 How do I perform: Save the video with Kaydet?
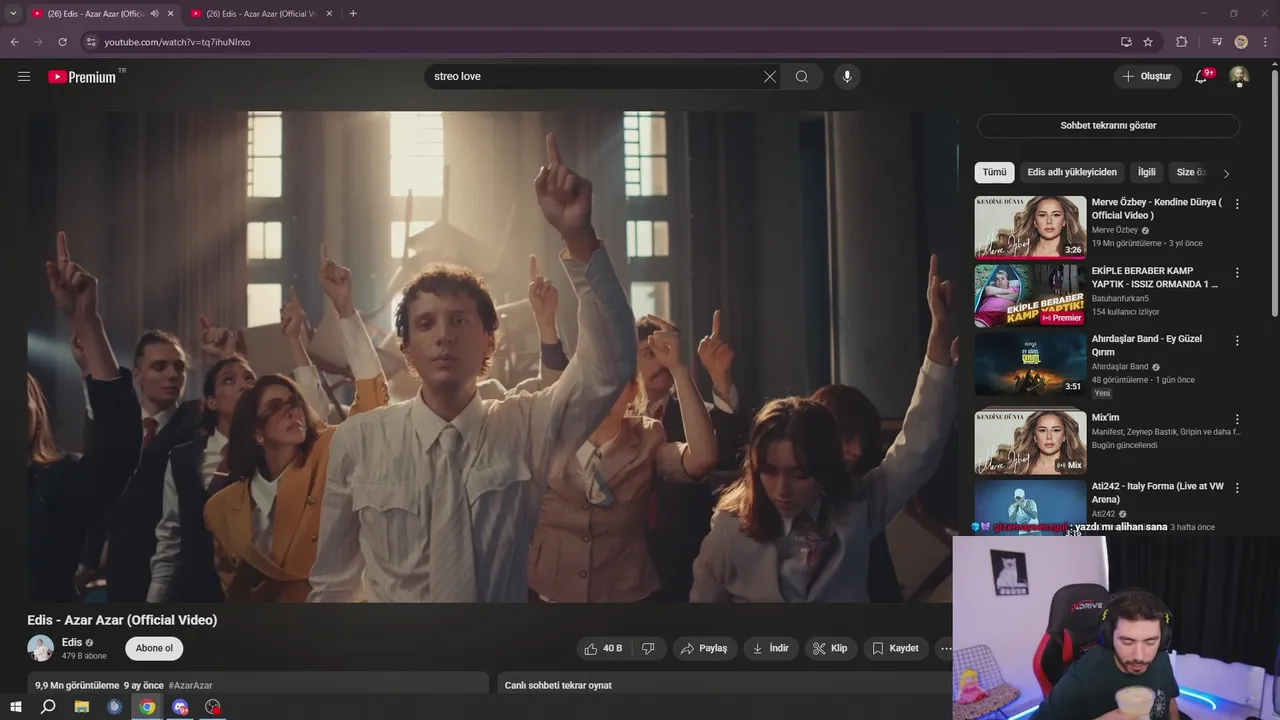click(x=895, y=648)
